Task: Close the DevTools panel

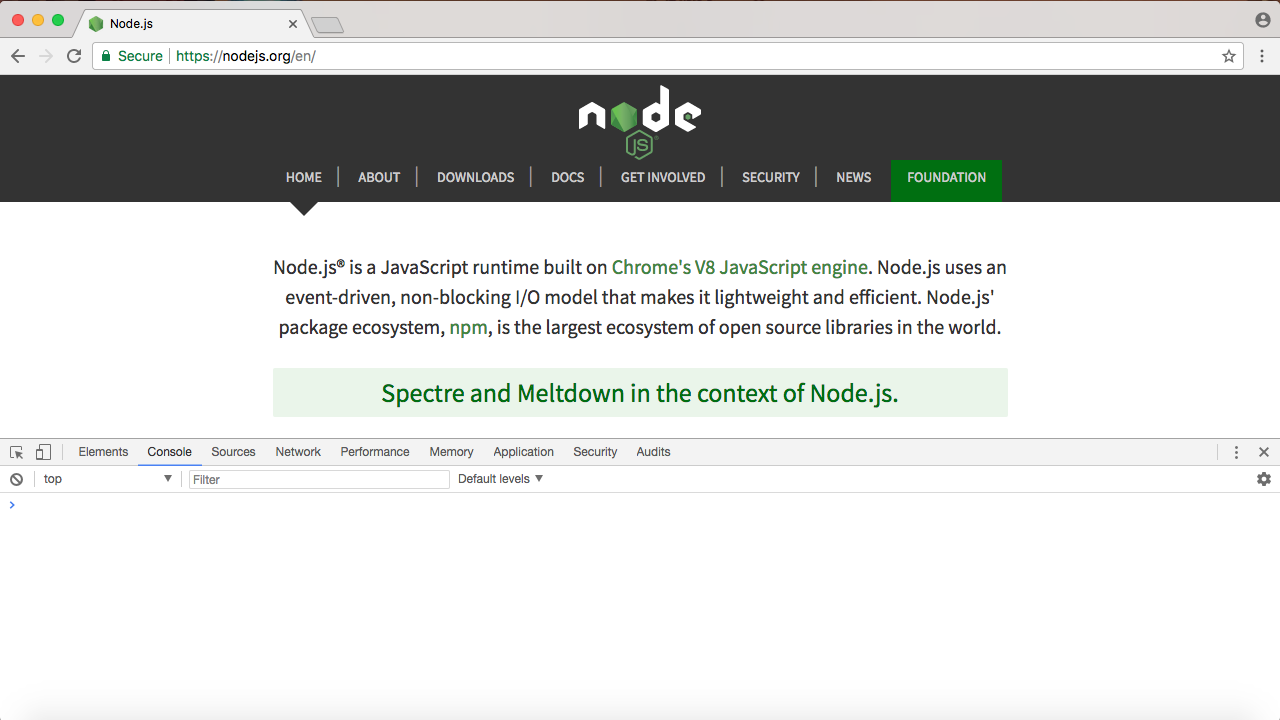Action: (1264, 452)
